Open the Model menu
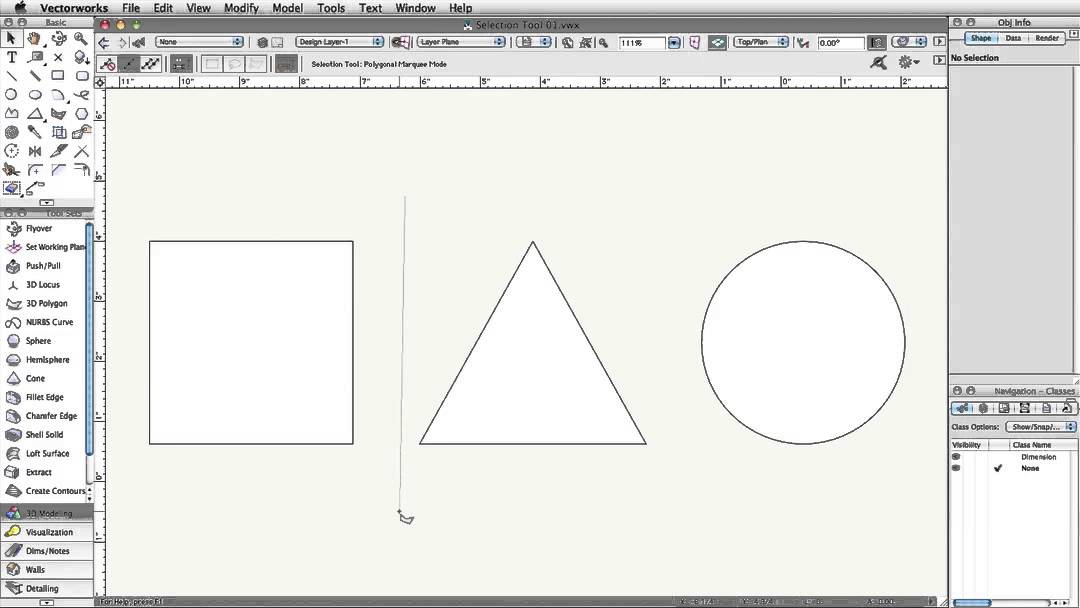 coord(287,8)
